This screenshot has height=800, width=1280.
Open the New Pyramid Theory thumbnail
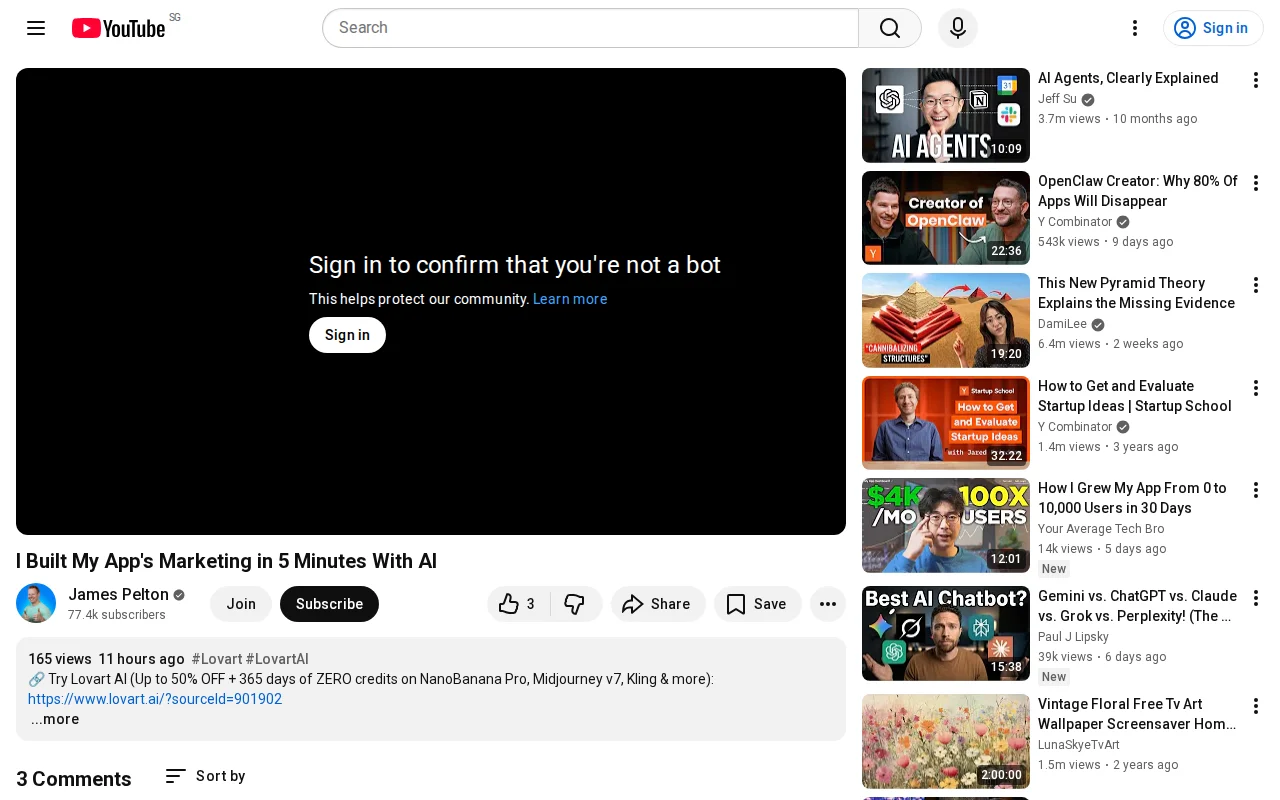(x=946, y=320)
